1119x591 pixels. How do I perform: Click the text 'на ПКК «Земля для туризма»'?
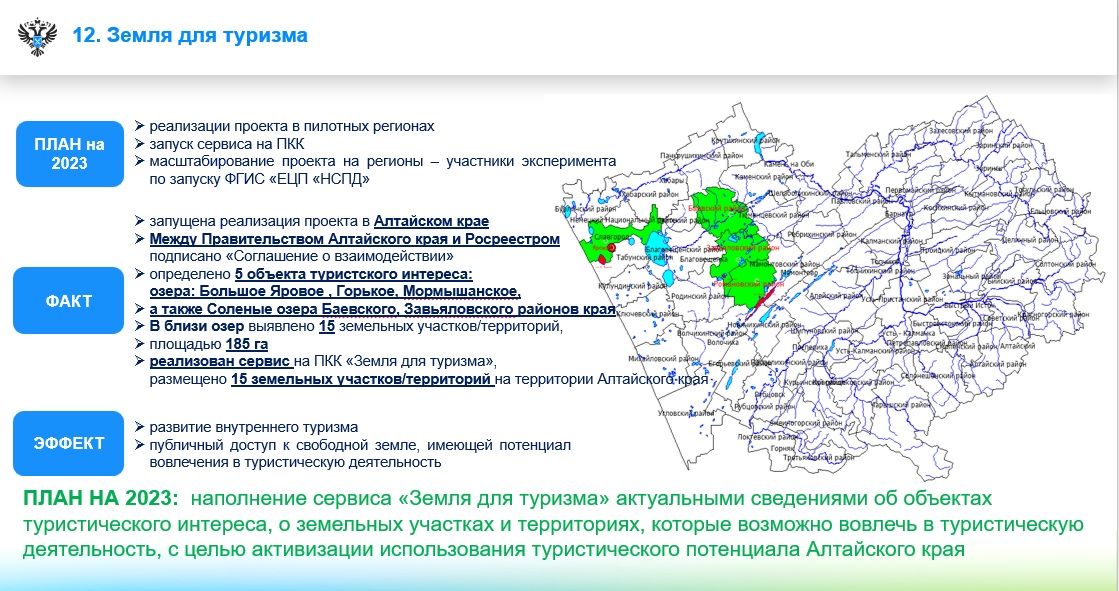[x=395, y=361]
